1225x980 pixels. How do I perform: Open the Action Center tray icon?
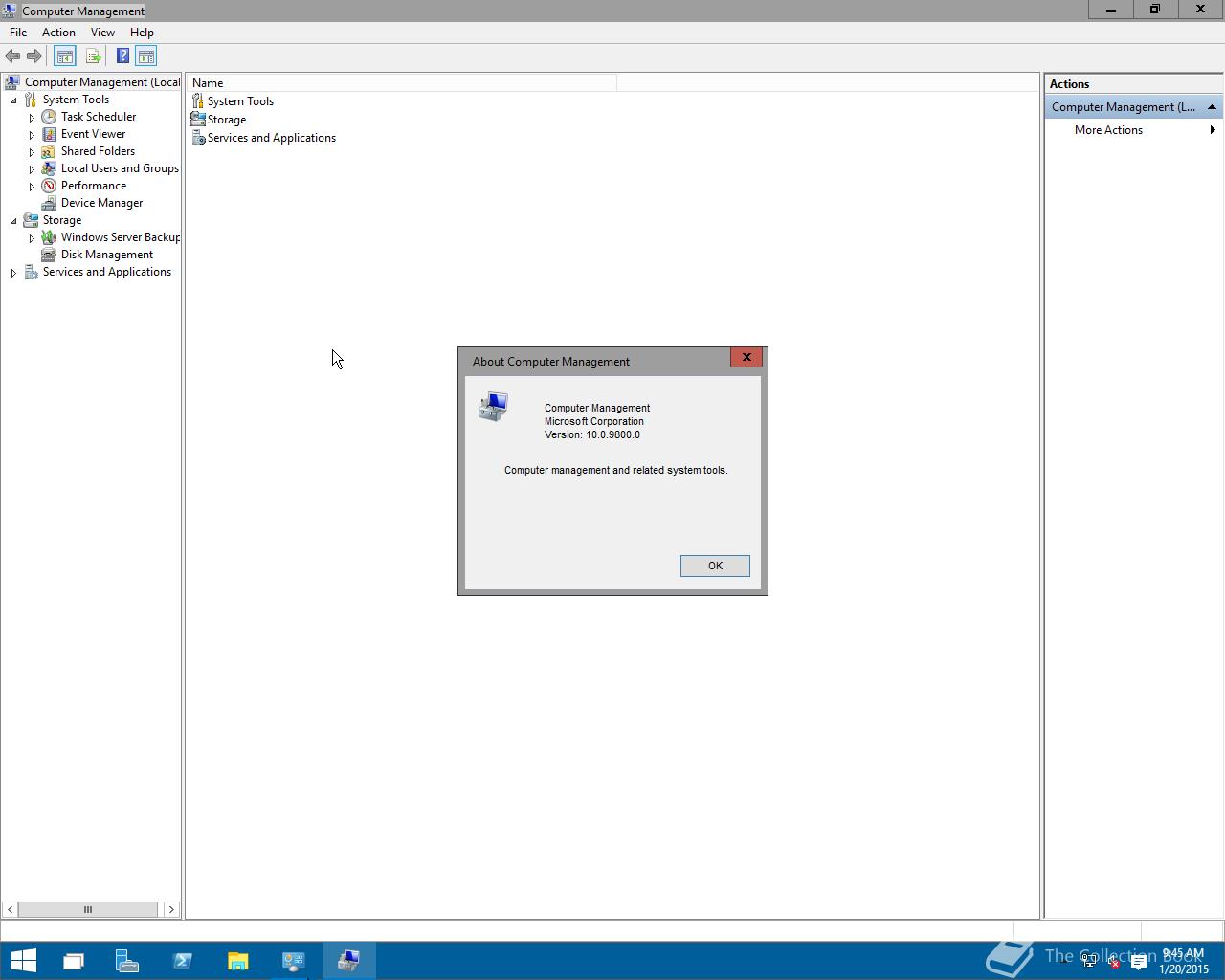tap(1139, 963)
